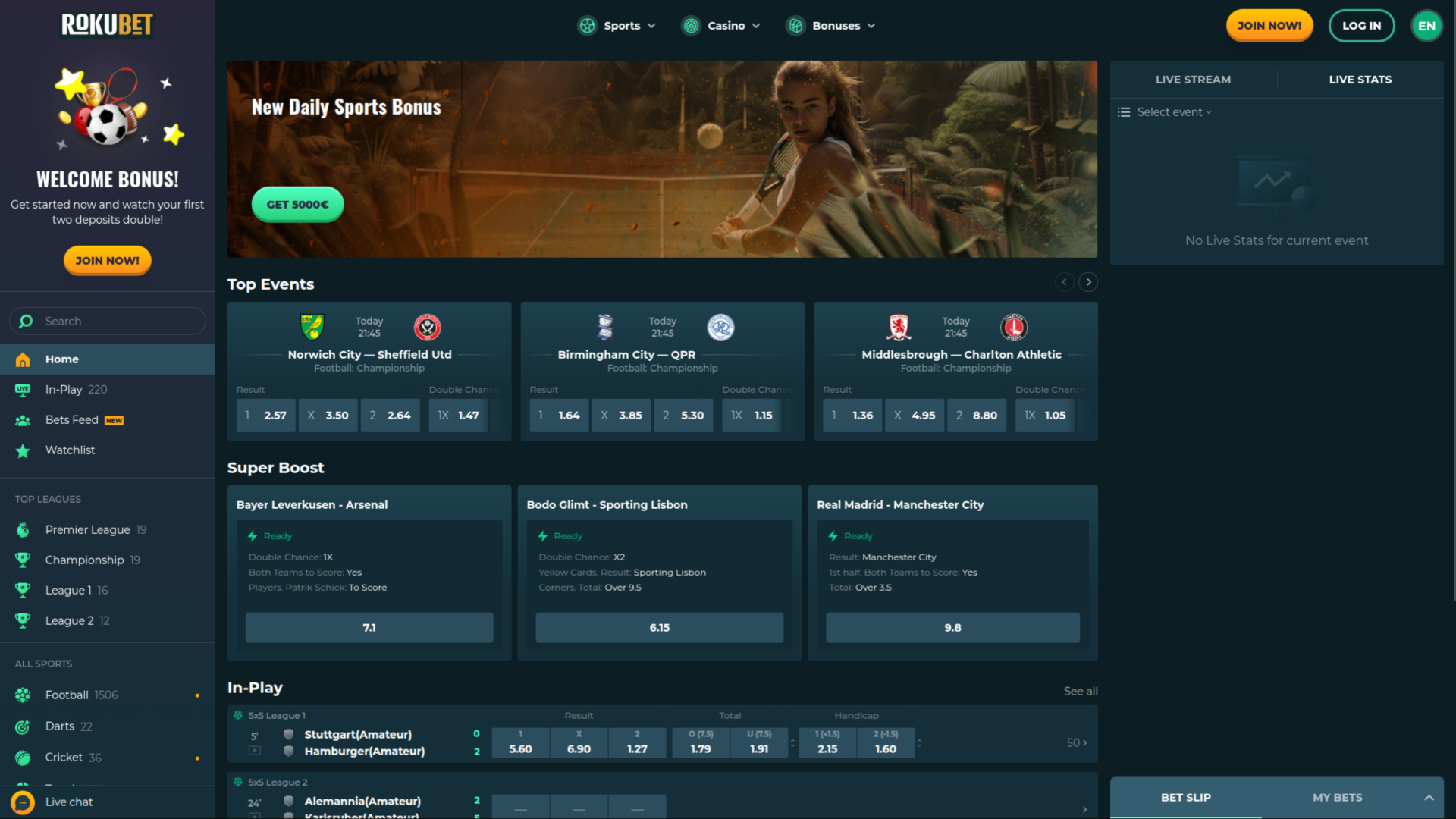Screen dimensions: 1456x819
Task: Click in the Search input field
Action: click(108, 321)
